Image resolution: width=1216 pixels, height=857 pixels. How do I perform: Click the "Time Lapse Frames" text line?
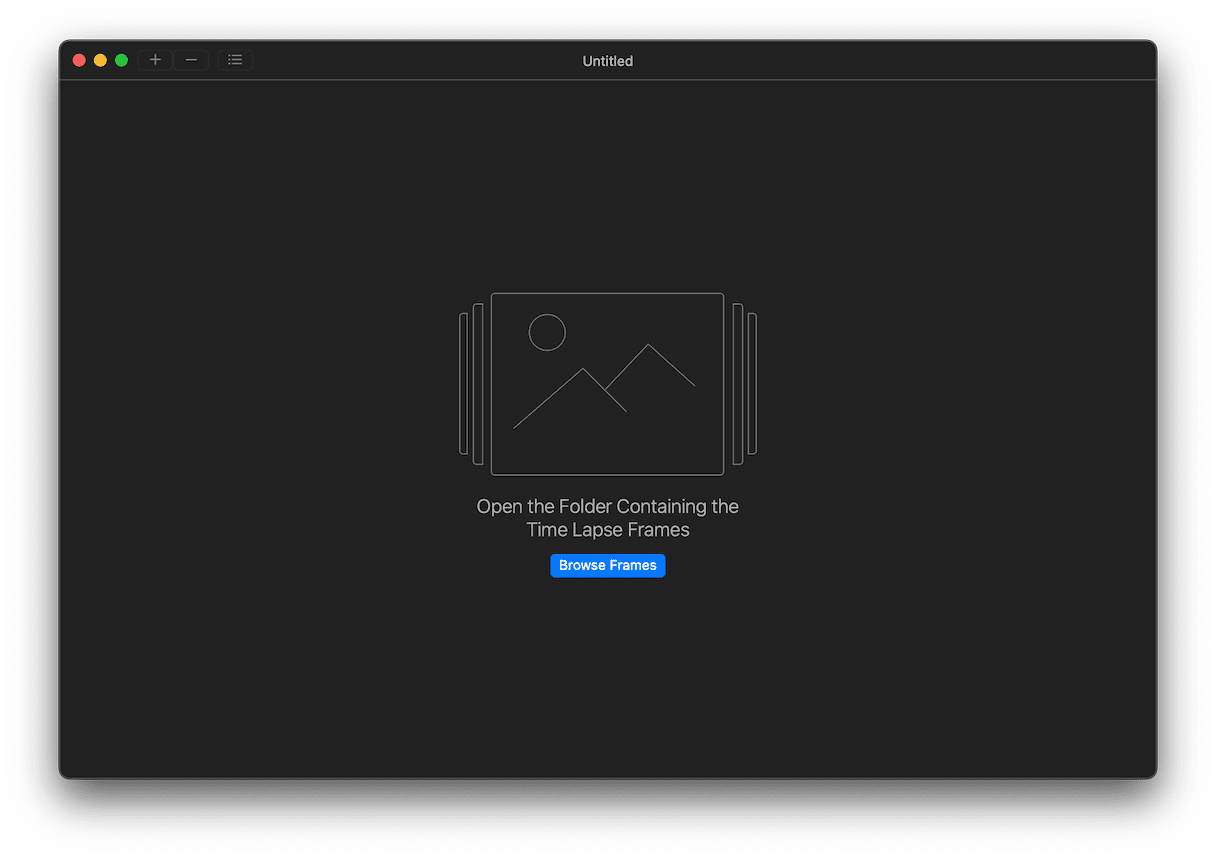(607, 530)
